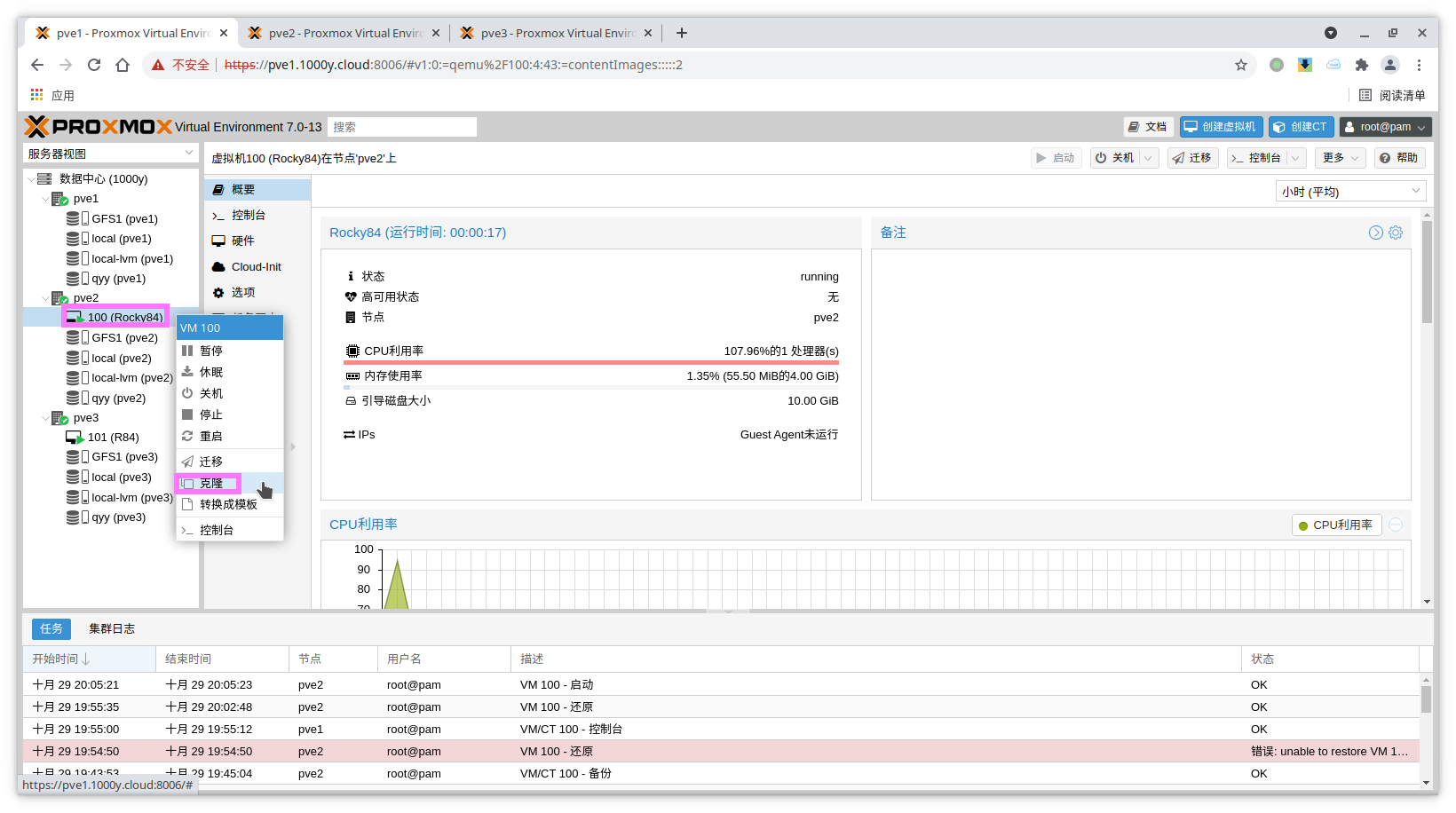Click the browser bookmark star icon
This screenshot has height=813, width=1456.
tap(1240, 65)
